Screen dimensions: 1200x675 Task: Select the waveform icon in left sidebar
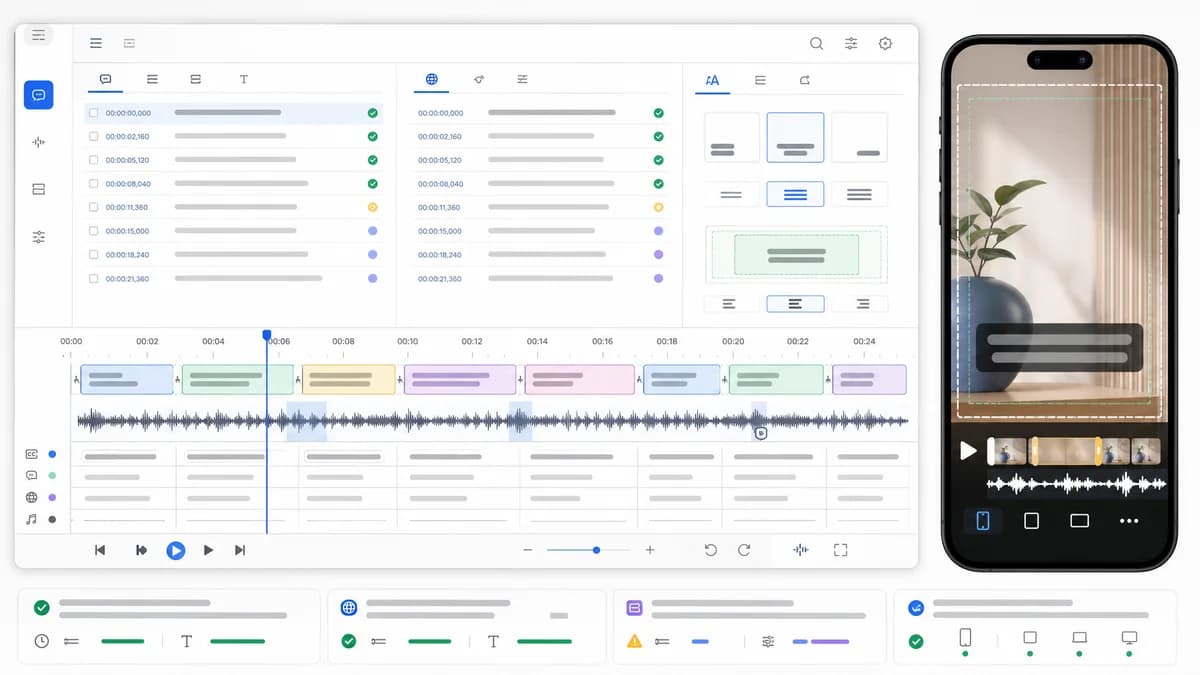[39, 142]
